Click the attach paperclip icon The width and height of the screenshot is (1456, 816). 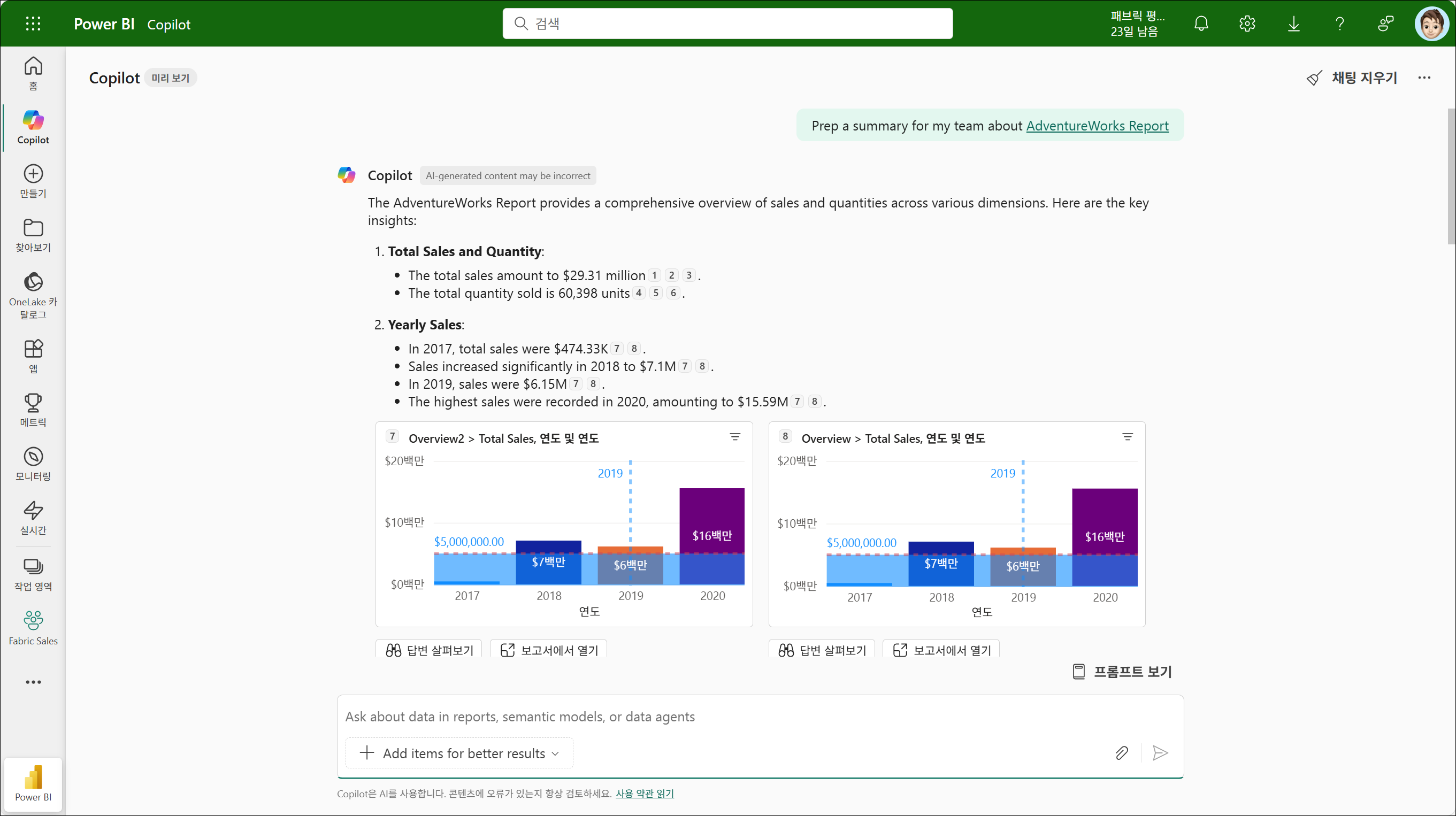tap(1121, 753)
